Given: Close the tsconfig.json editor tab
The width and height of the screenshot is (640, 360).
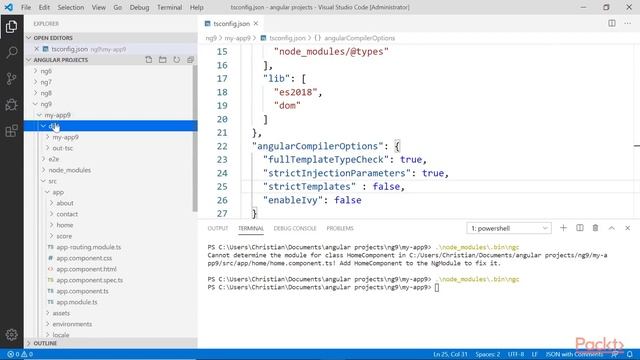Looking at the screenshot, I should click(256, 24).
